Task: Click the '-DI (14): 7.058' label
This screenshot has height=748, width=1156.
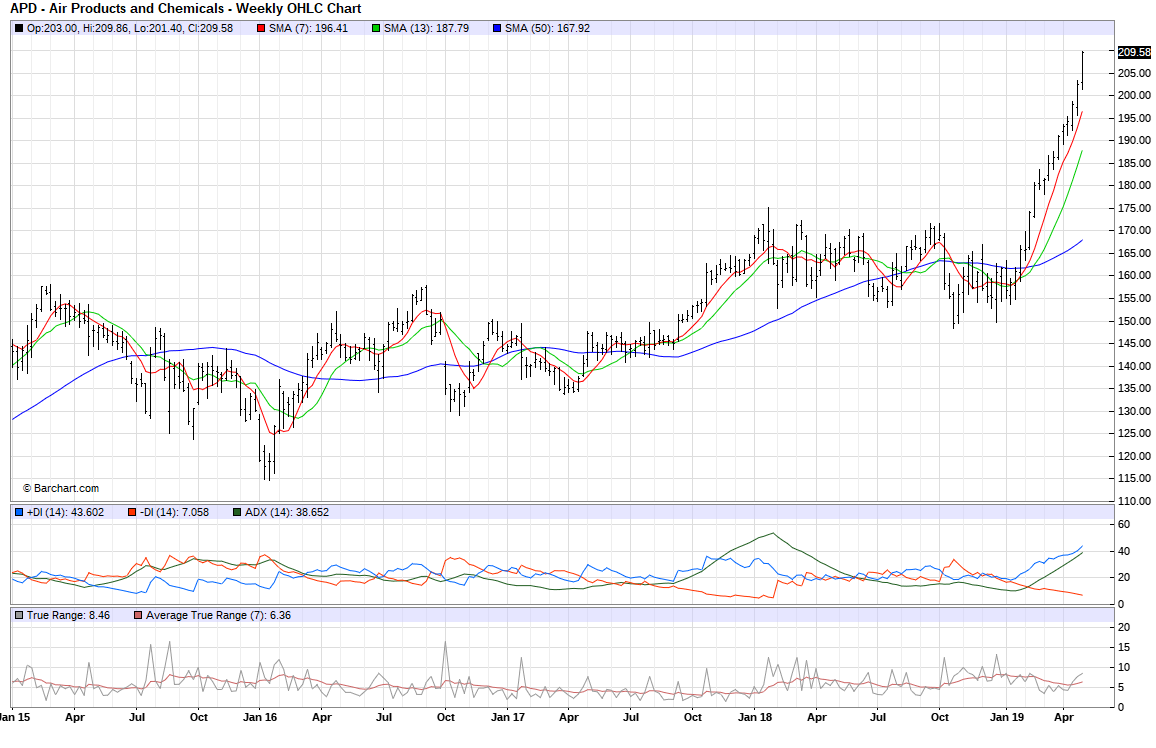Action: 174,512
